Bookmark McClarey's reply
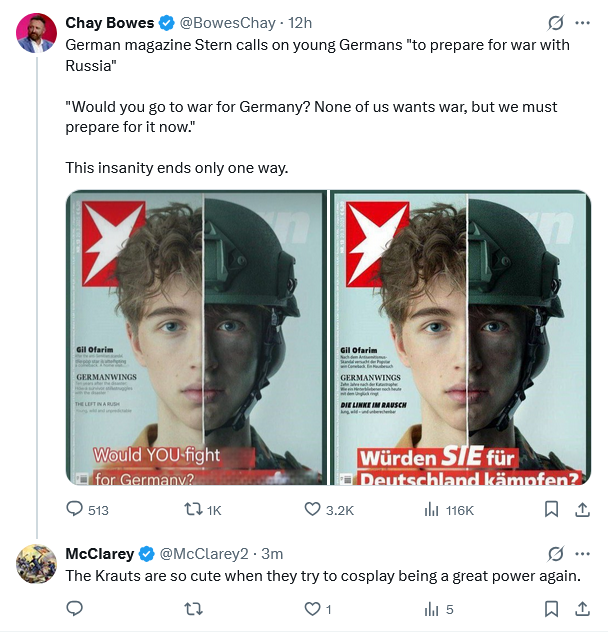This screenshot has height=637, width=609. pos(551,608)
